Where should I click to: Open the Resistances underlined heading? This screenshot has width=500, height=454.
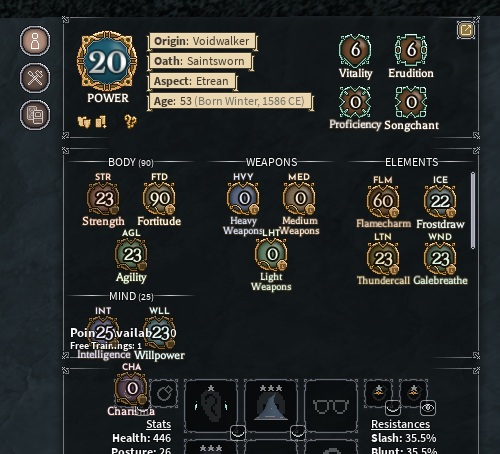(x=400, y=424)
